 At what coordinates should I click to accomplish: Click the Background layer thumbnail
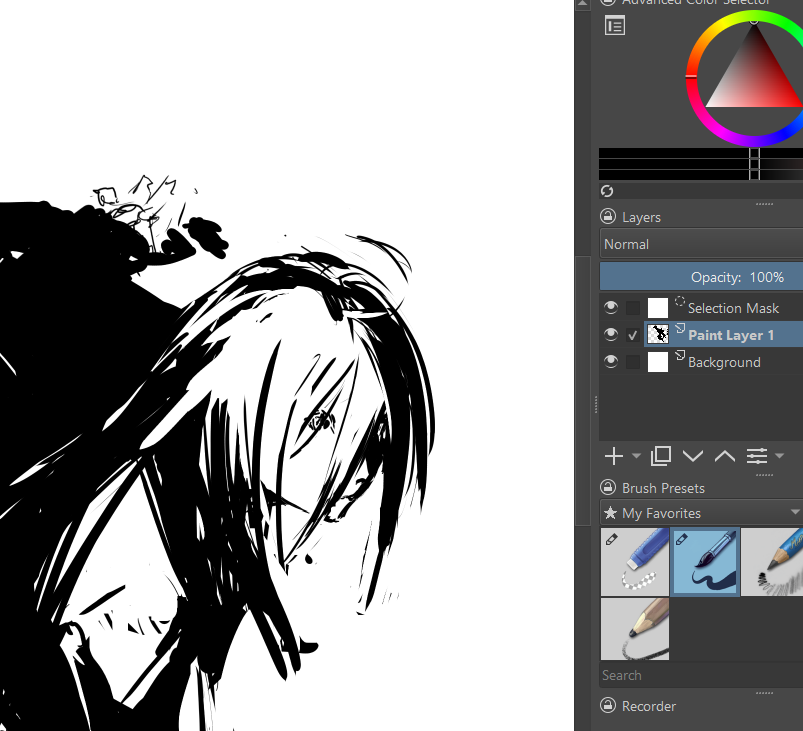(x=658, y=362)
